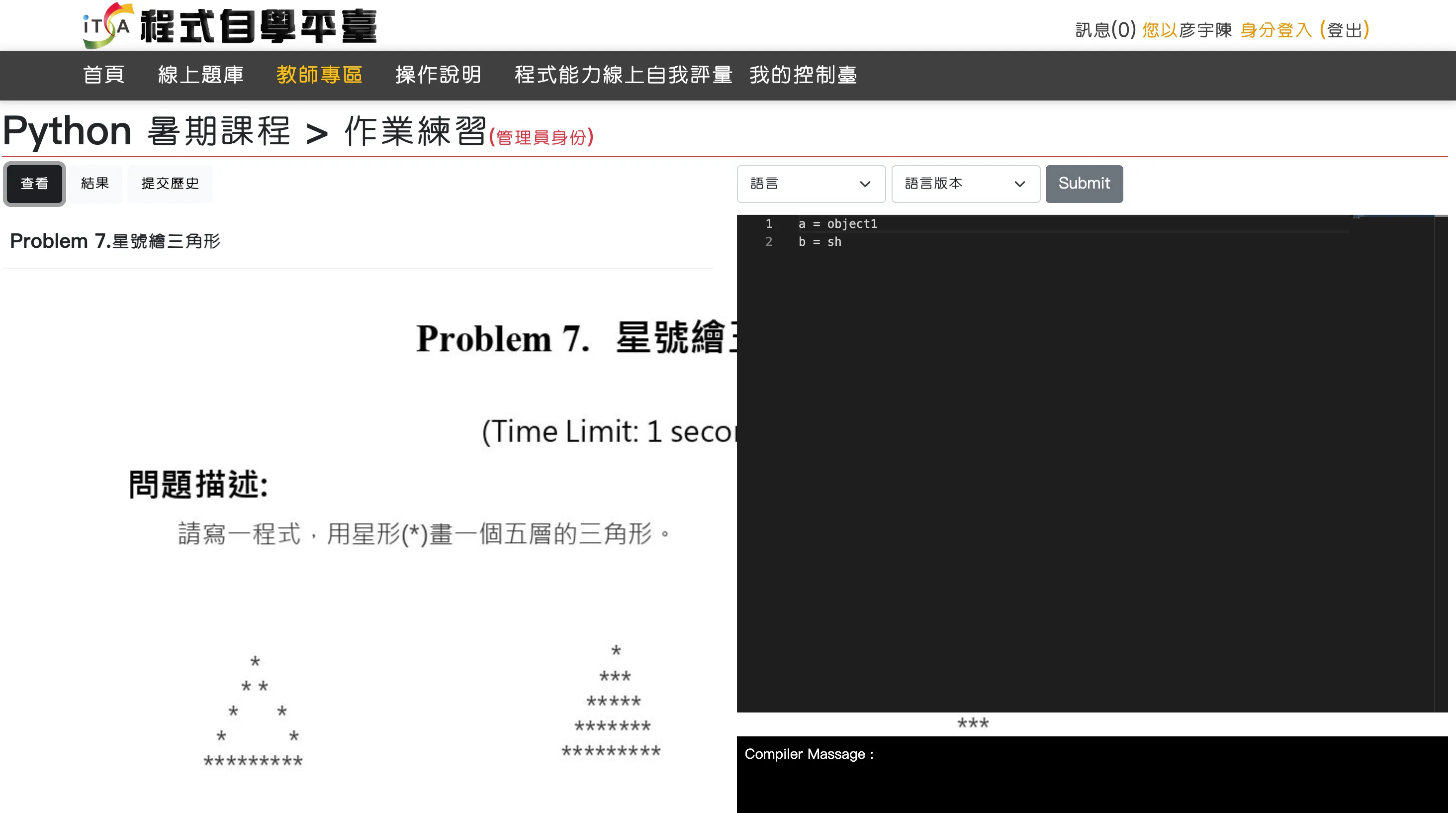Click code line 2 in editor
This screenshot has height=813, width=1456.
click(x=819, y=242)
